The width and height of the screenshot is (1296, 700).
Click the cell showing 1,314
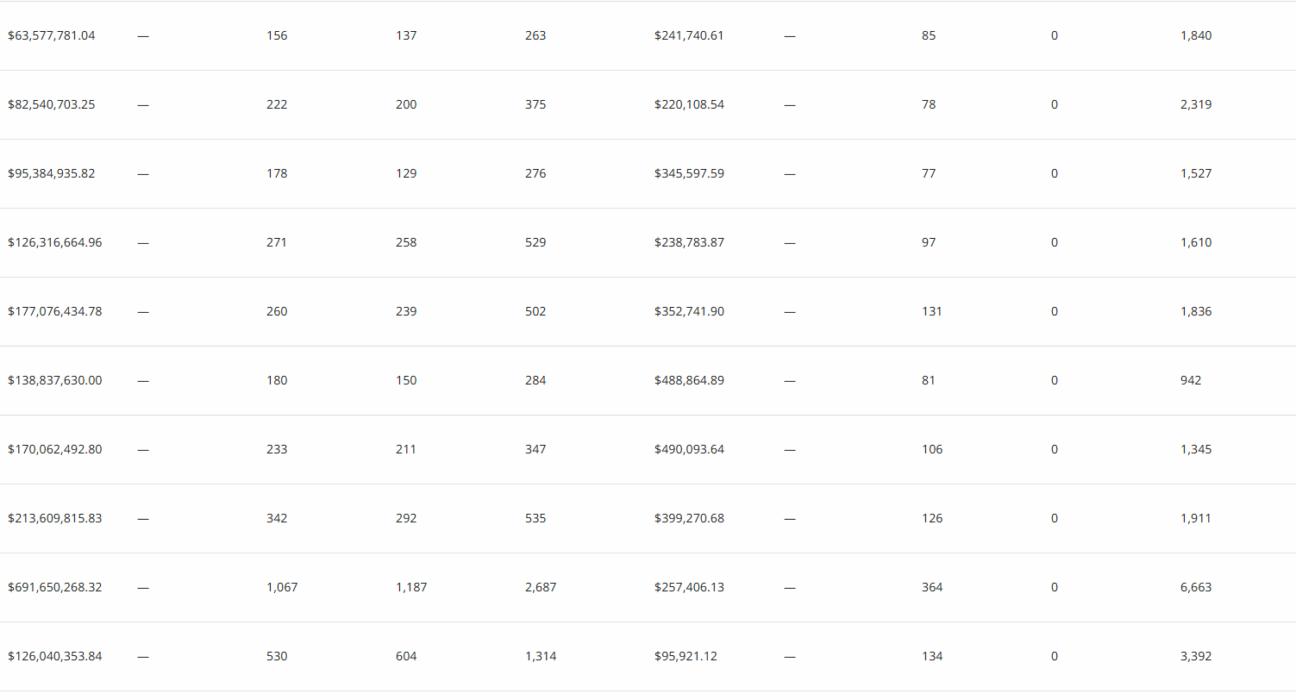tap(541, 657)
